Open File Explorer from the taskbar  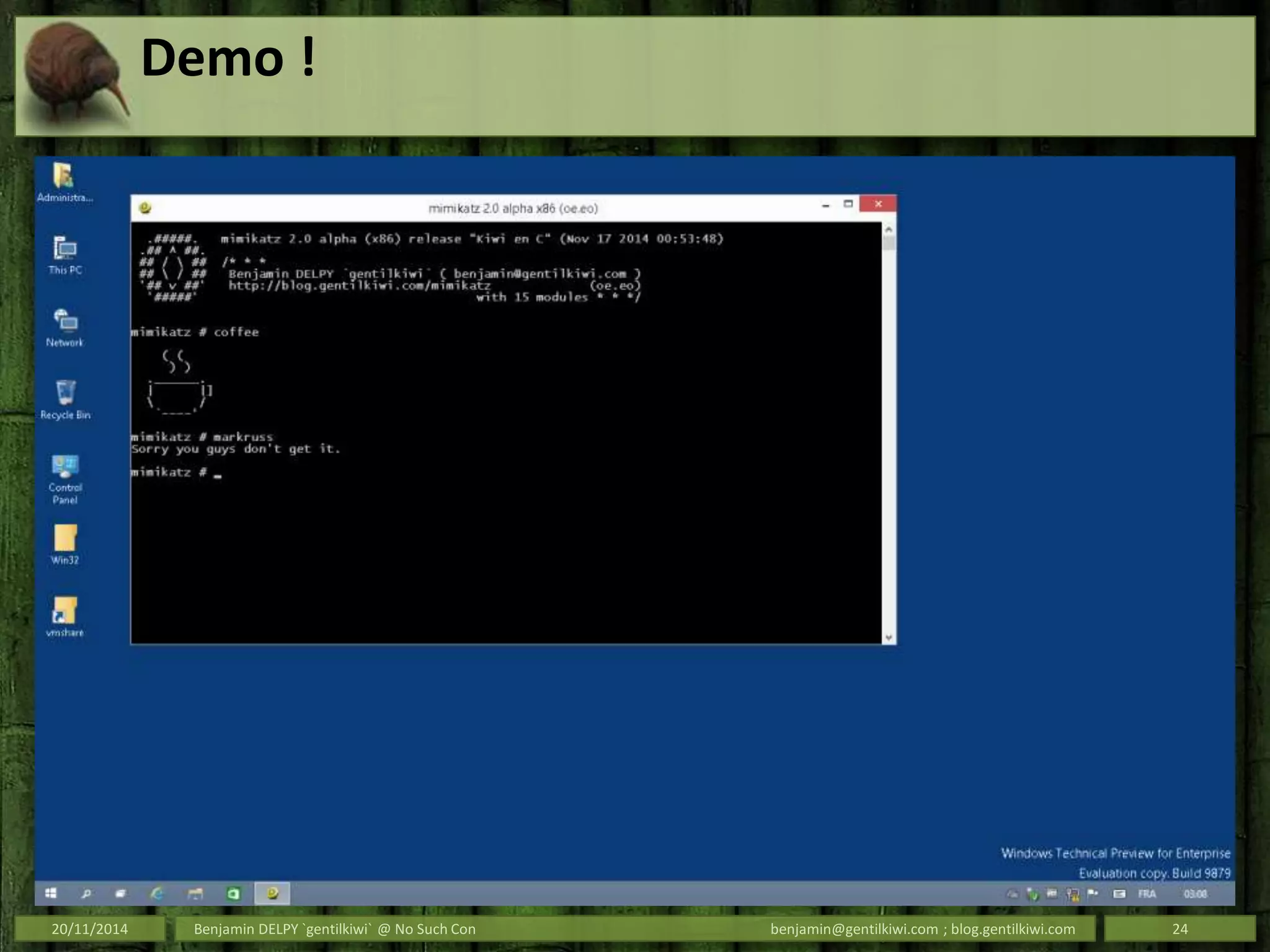point(195,893)
